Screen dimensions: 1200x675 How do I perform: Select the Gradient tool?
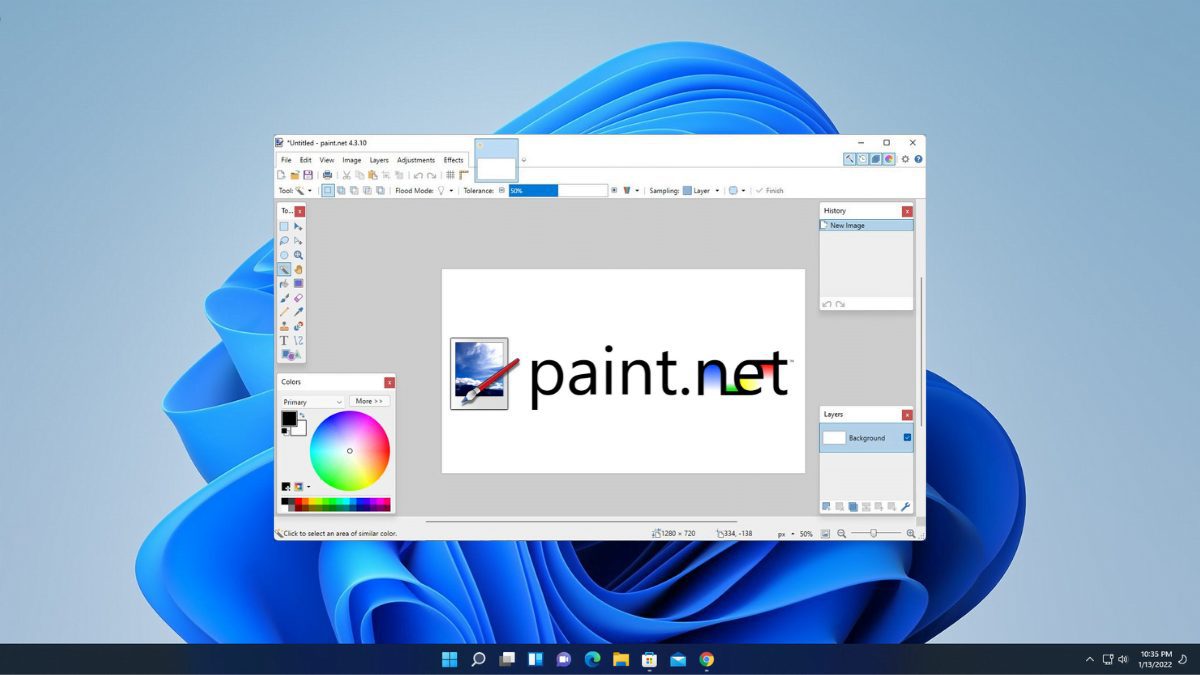[298, 284]
